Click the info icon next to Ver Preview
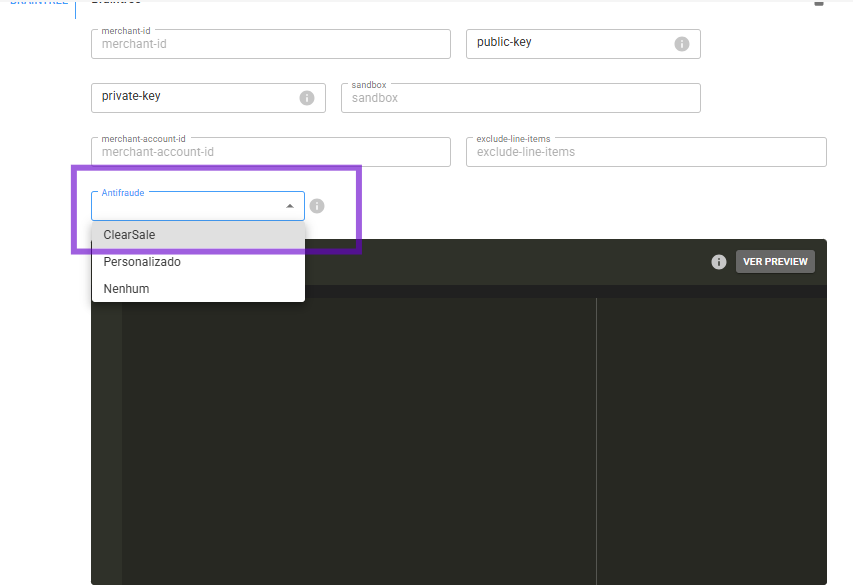 pos(719,262)
